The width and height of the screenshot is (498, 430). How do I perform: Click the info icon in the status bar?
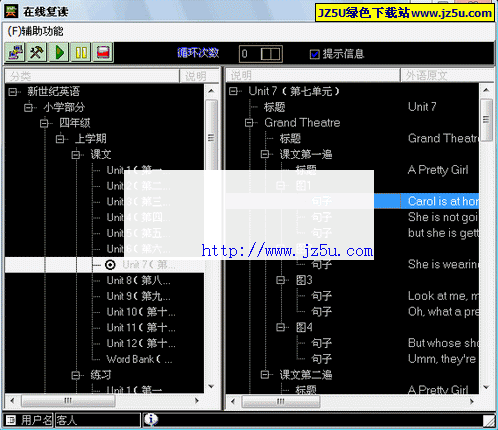click(151, 419)
